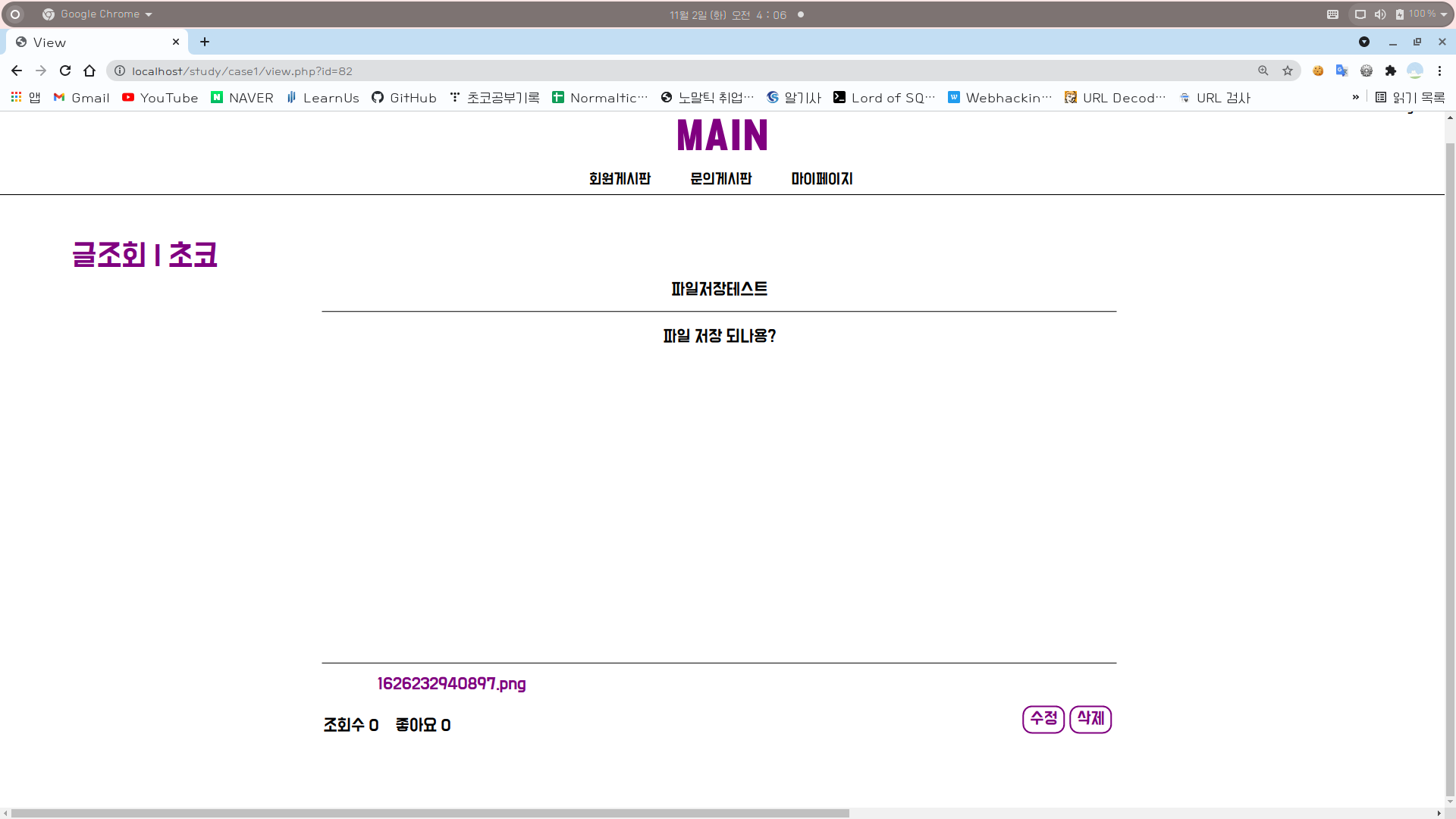Open the 회원게시판 menu item

point(620,179)
